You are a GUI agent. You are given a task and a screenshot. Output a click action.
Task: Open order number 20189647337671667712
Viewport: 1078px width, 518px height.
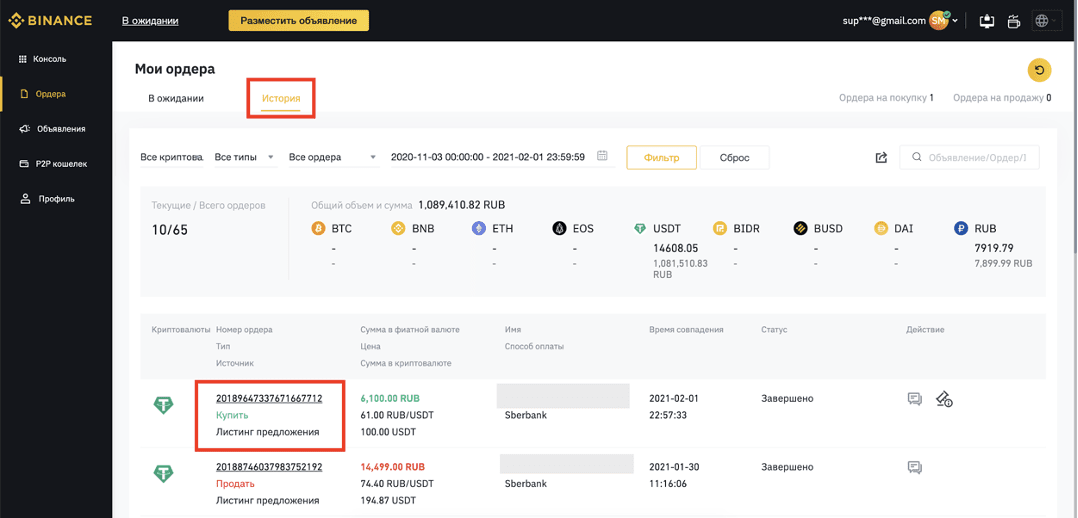click(x=270, y=398)
